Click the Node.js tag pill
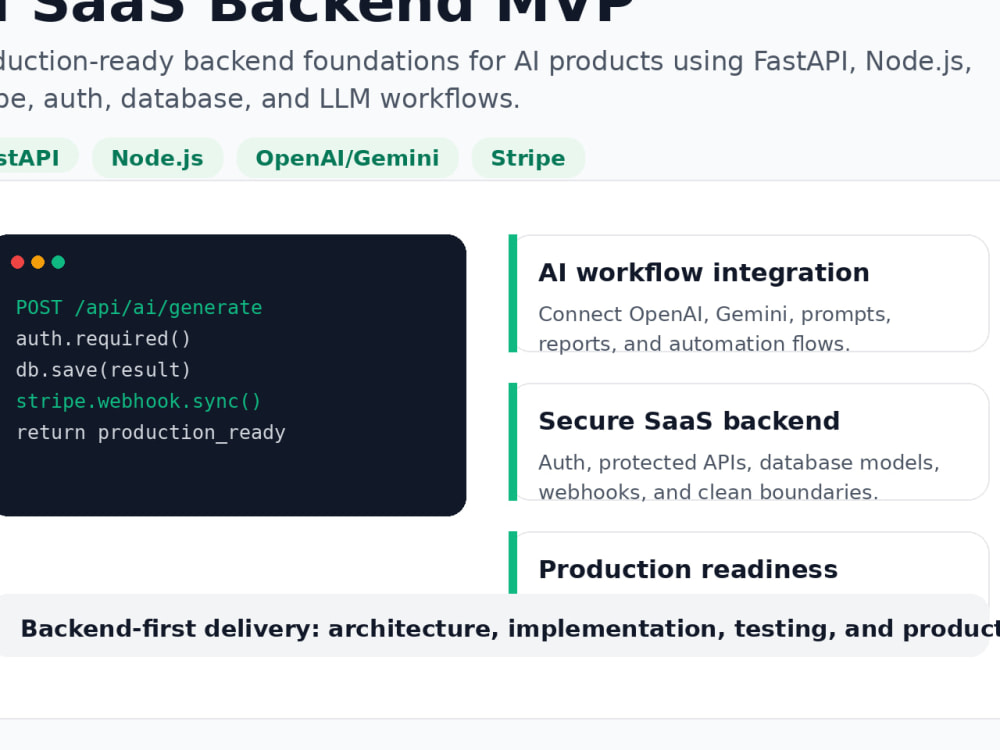The width and height of the screenshot is (1000, 750). 158,158
